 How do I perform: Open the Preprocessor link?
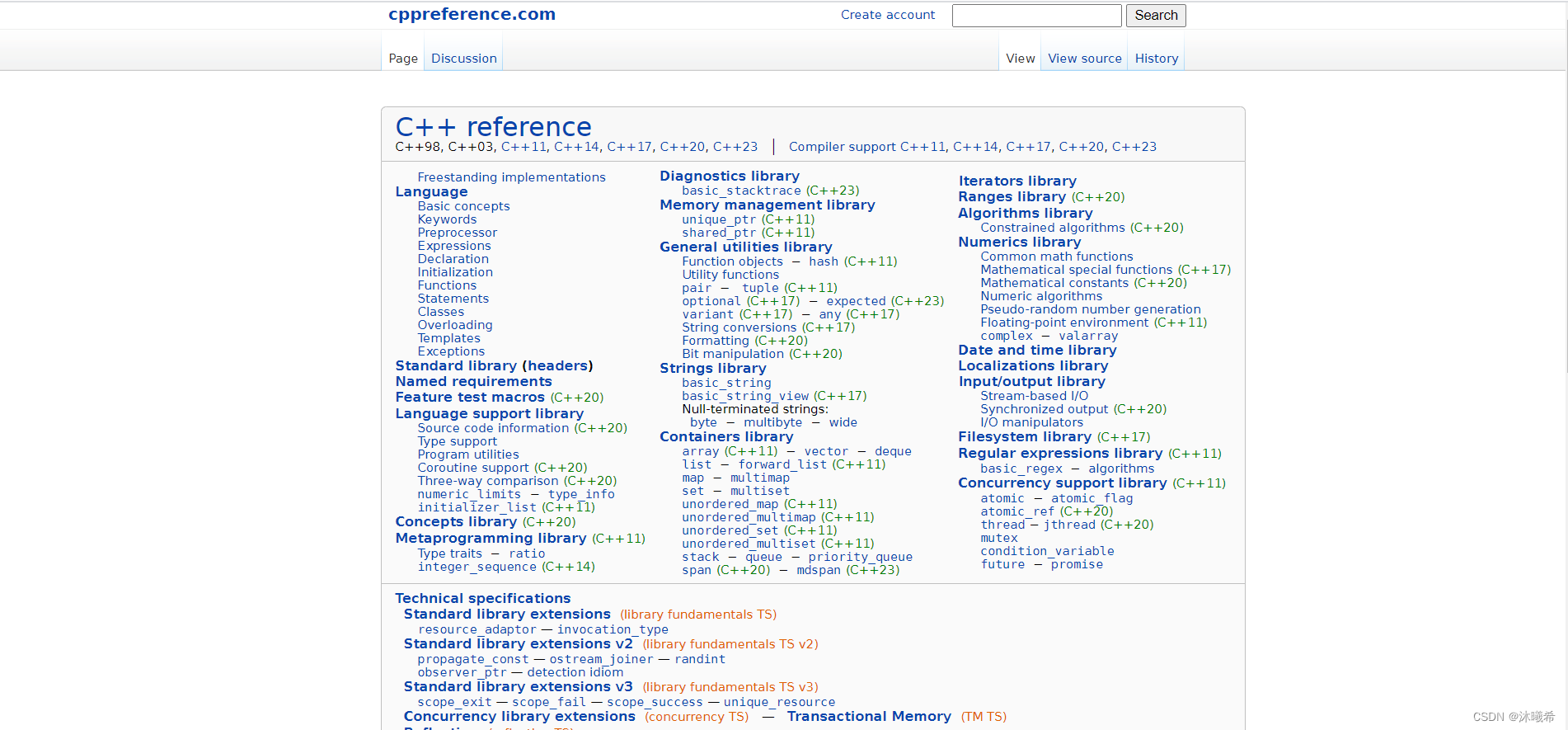(458, 233)
